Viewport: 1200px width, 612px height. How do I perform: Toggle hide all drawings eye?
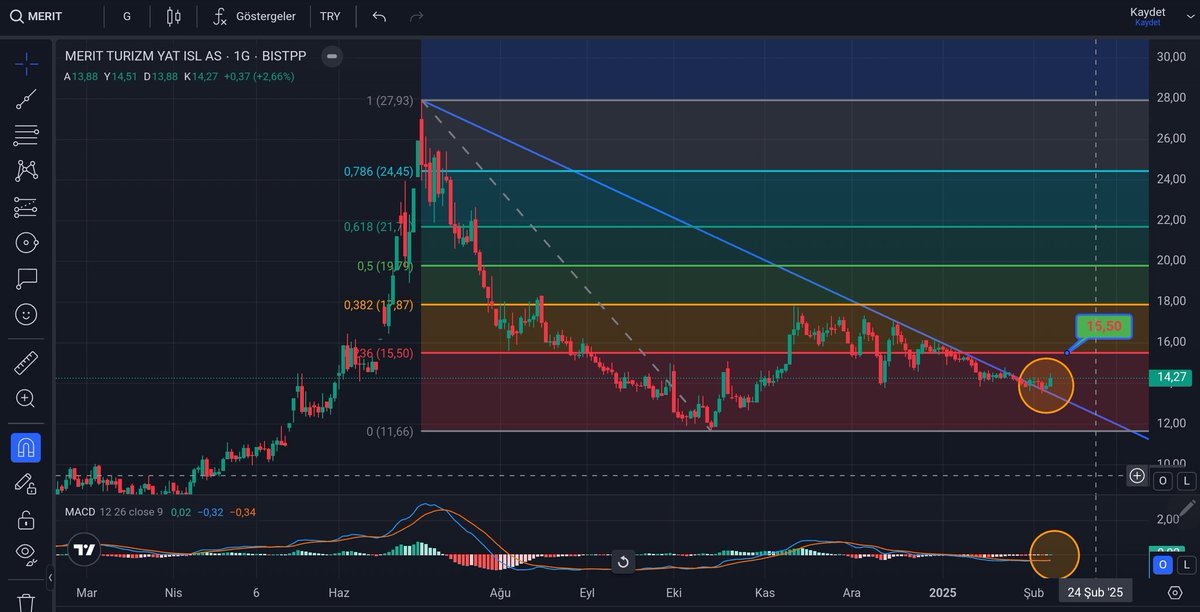(26, 553)
